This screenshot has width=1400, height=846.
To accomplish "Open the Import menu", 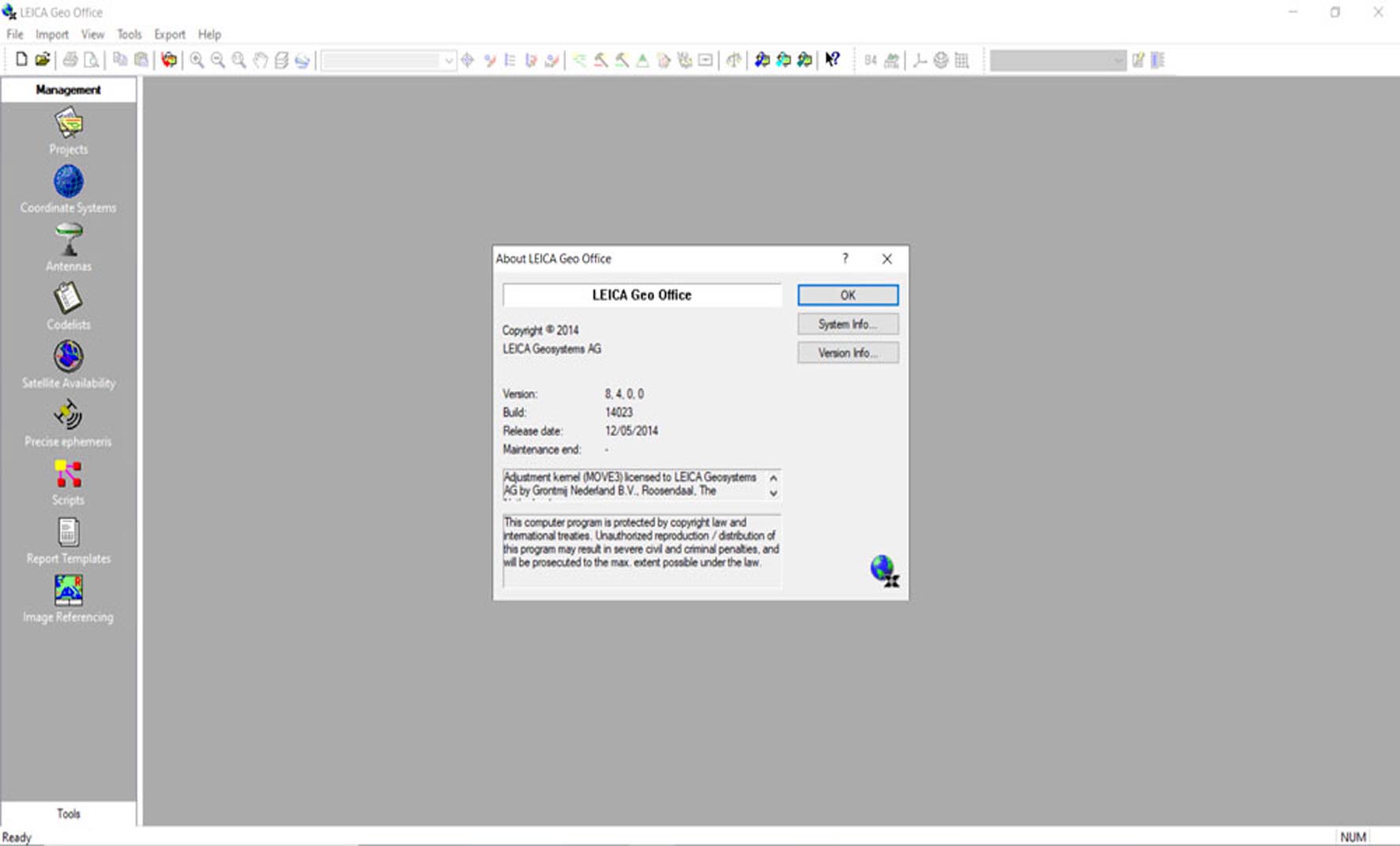I will point(51,35).
